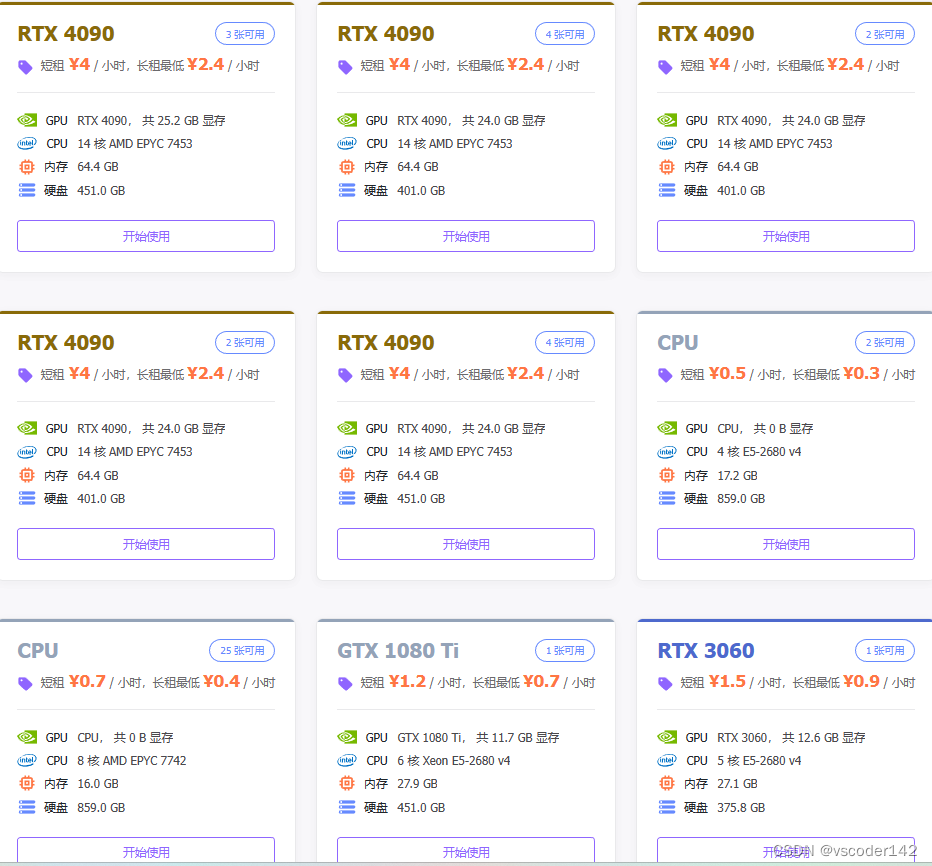Click 开始使用 on the 4 张可用 RTX 4090 card with 451.0 GB disk
The height and width of the screenshot is (866, 932).
point(466,544)
